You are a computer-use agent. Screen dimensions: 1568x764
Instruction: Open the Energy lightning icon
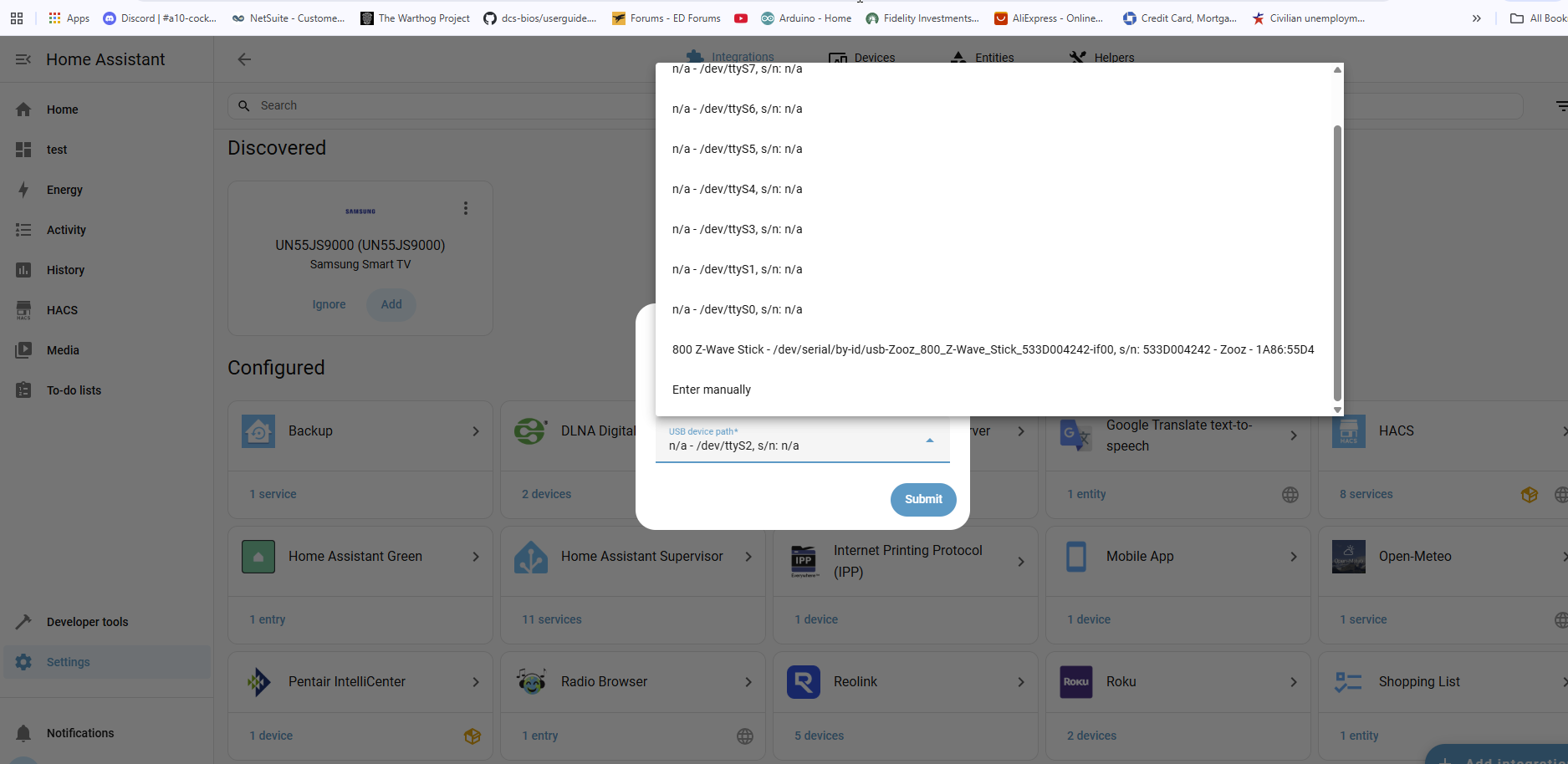(x=23, y=190)
